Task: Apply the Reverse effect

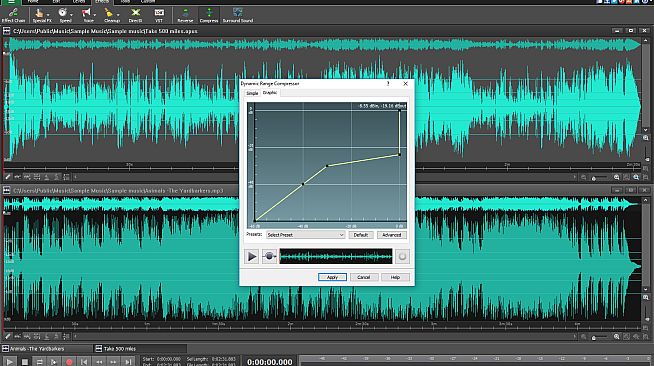Action: (x=185, y=15)
